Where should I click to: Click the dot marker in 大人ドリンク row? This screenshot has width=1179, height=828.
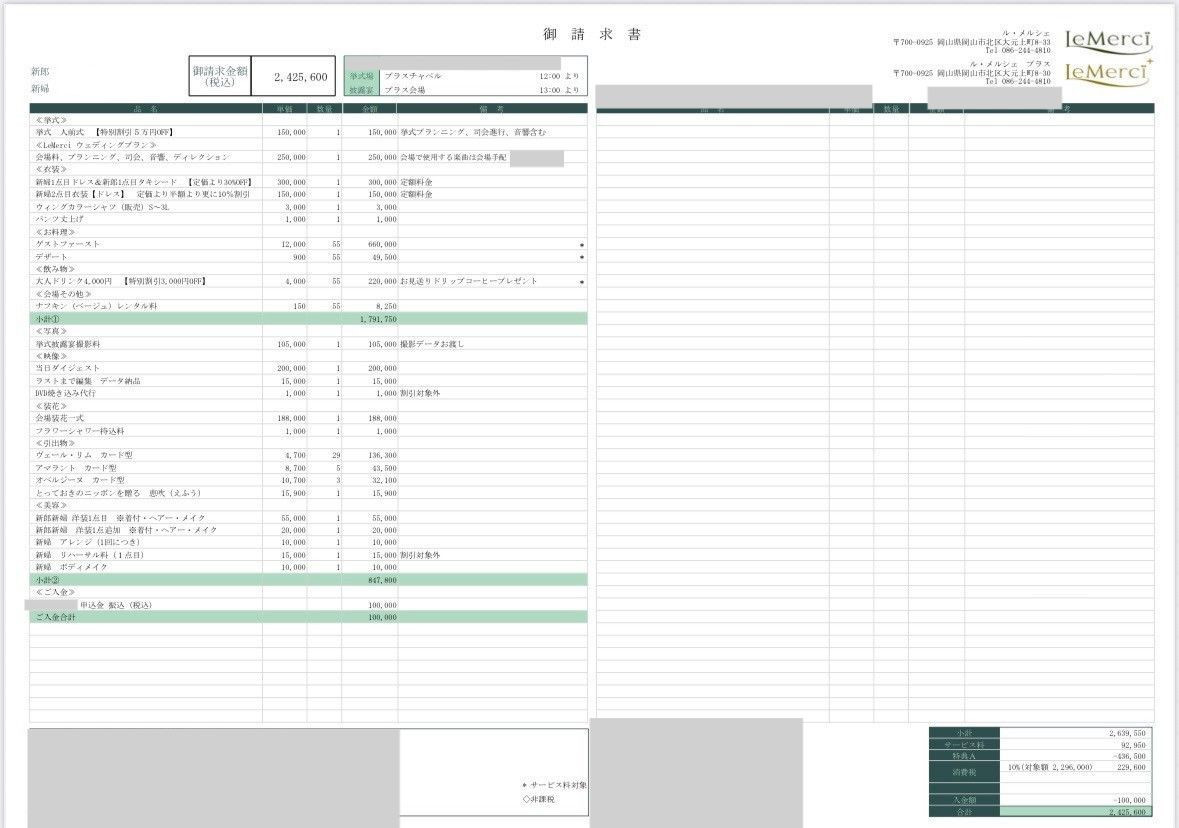point(582,282)
